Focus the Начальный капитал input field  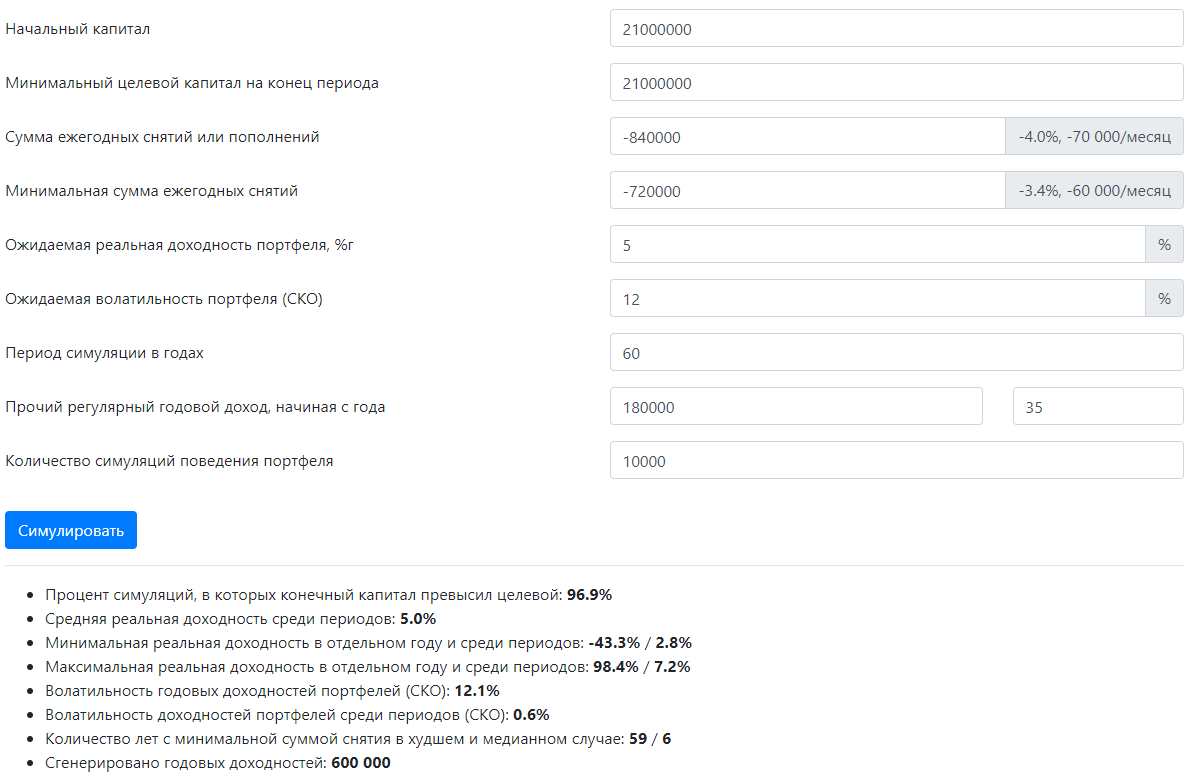[896, 29]
